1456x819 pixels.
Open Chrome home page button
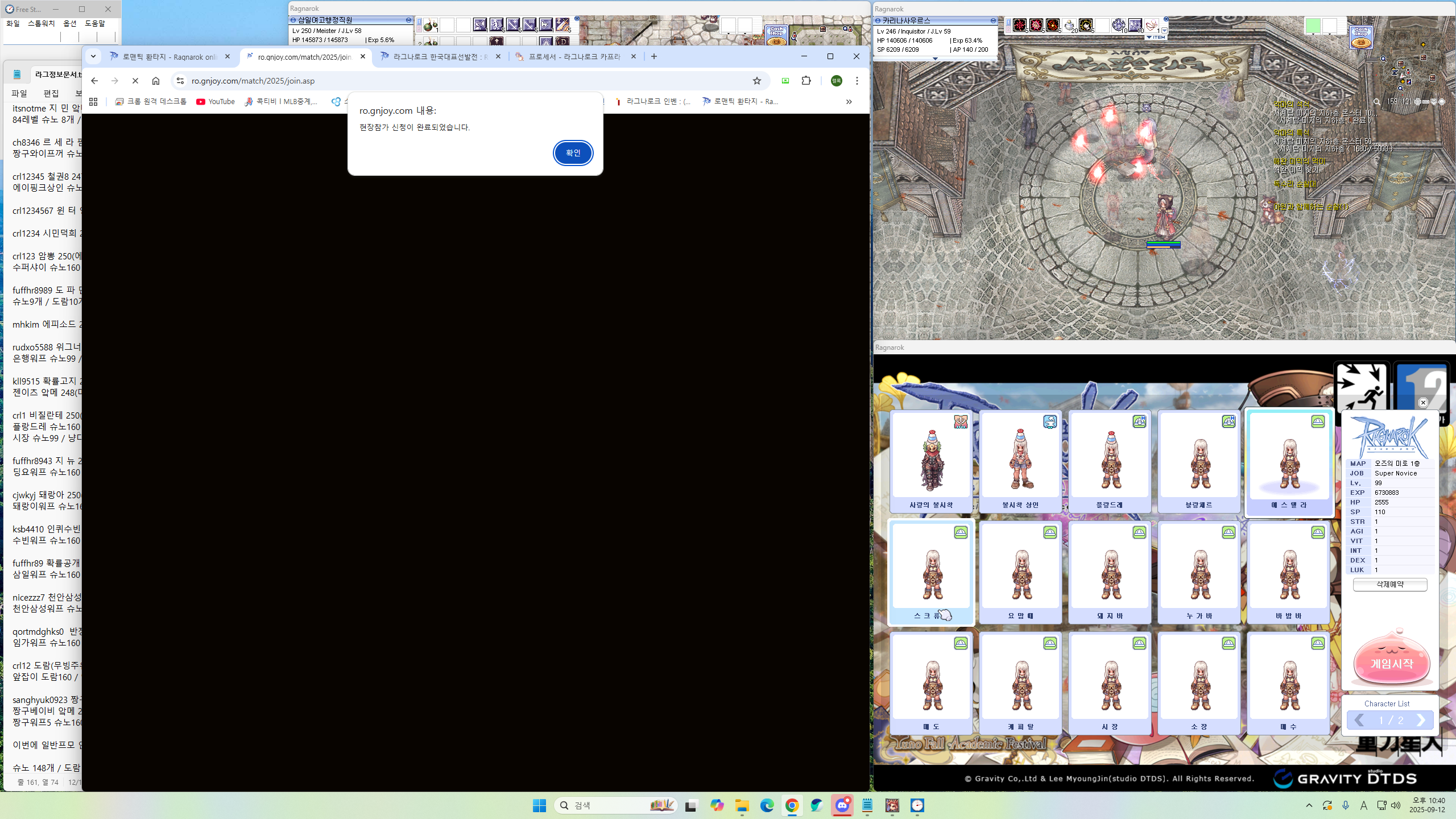[x=156, y=81]
